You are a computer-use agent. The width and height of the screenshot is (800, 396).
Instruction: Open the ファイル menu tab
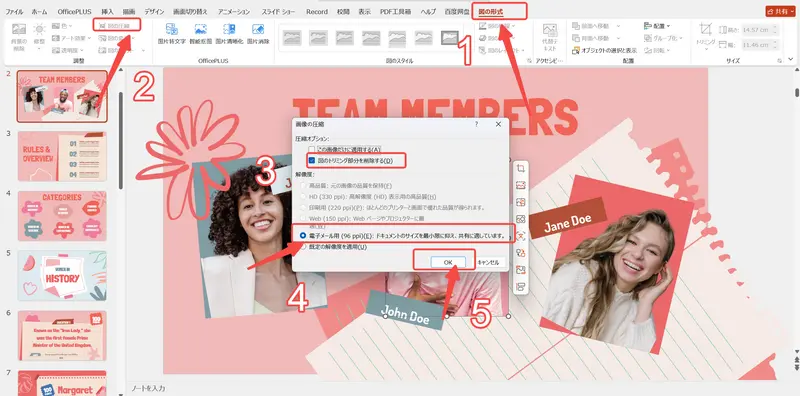point(14,11)
